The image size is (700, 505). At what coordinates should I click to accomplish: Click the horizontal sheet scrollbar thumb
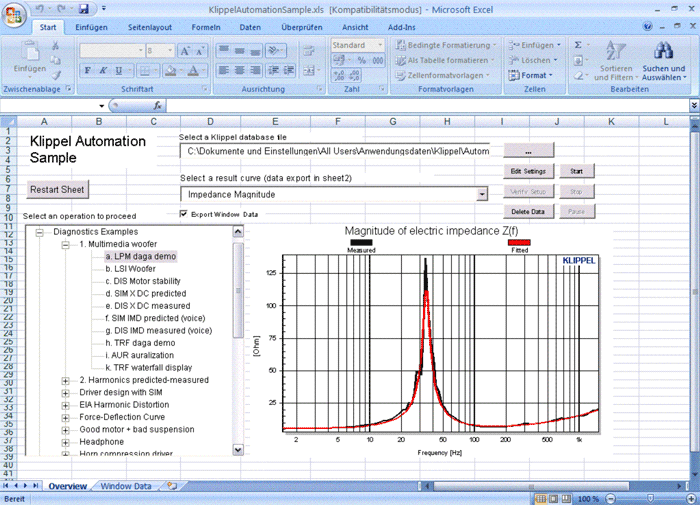(x=531, y=486)
